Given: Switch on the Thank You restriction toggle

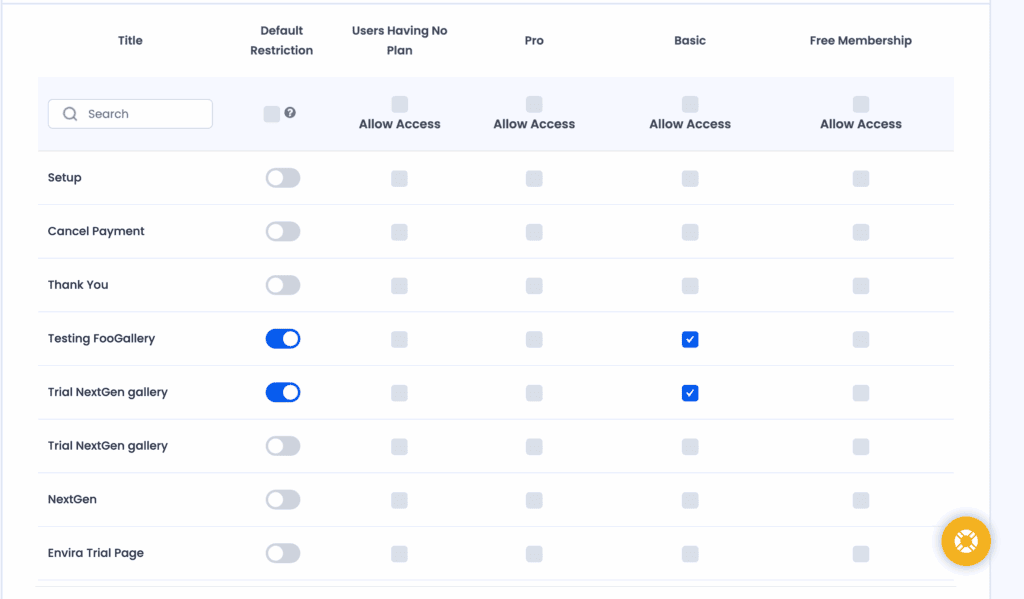Looking at the screenshot, I should [283, 285].
